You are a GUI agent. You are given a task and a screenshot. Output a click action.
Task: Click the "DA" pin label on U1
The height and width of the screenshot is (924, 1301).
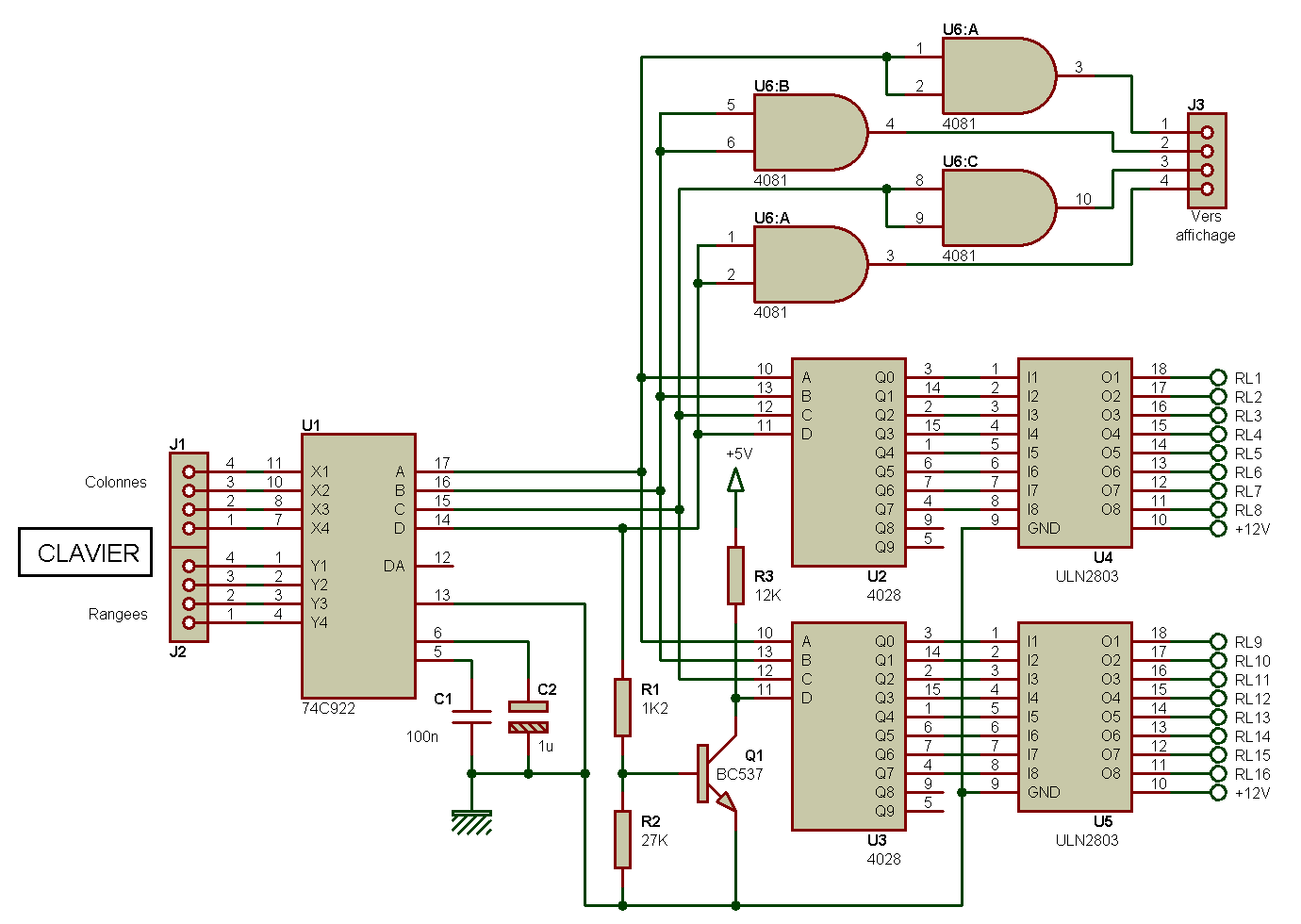click(x=394, y=566)
